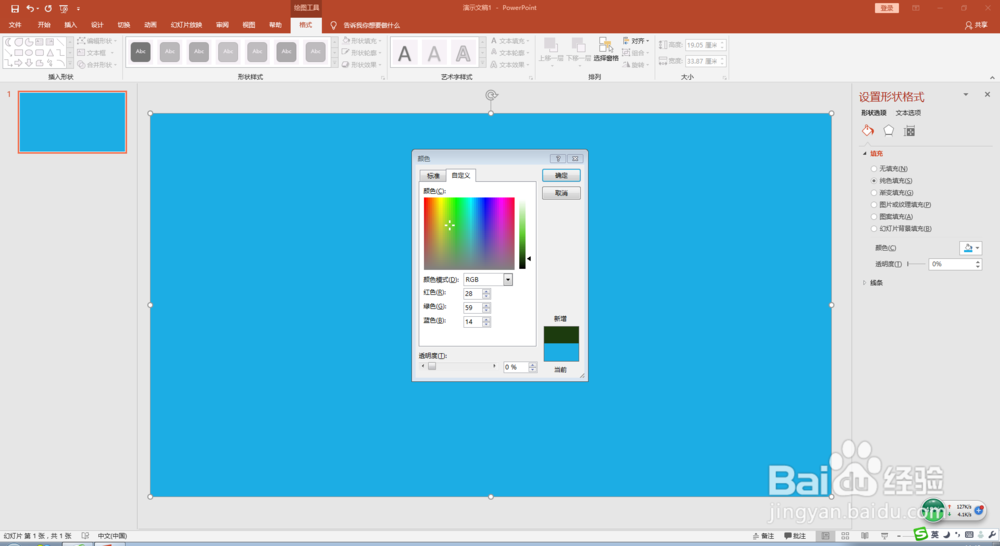Screen dimensions: 1000x546
Task: Click Cancel (取消) in Colors dialog
Action: coord(561,193)
